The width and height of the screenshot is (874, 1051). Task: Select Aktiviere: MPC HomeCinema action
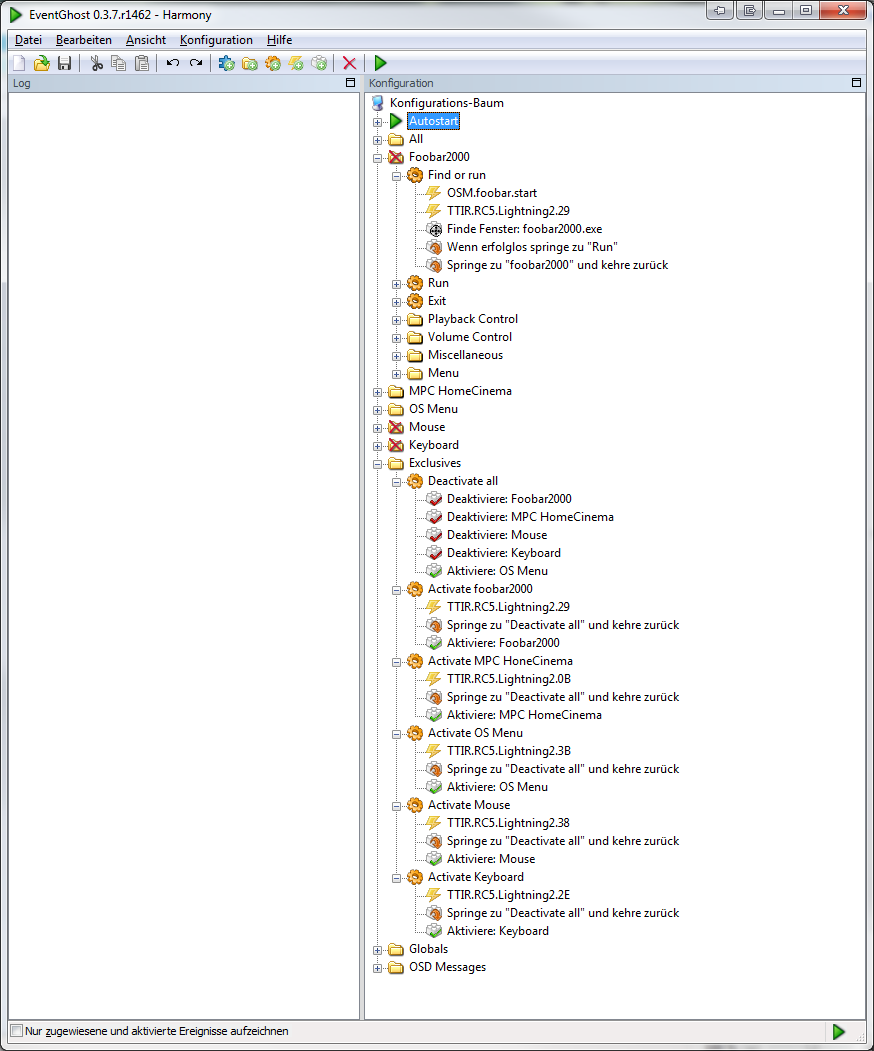point(524,715)
